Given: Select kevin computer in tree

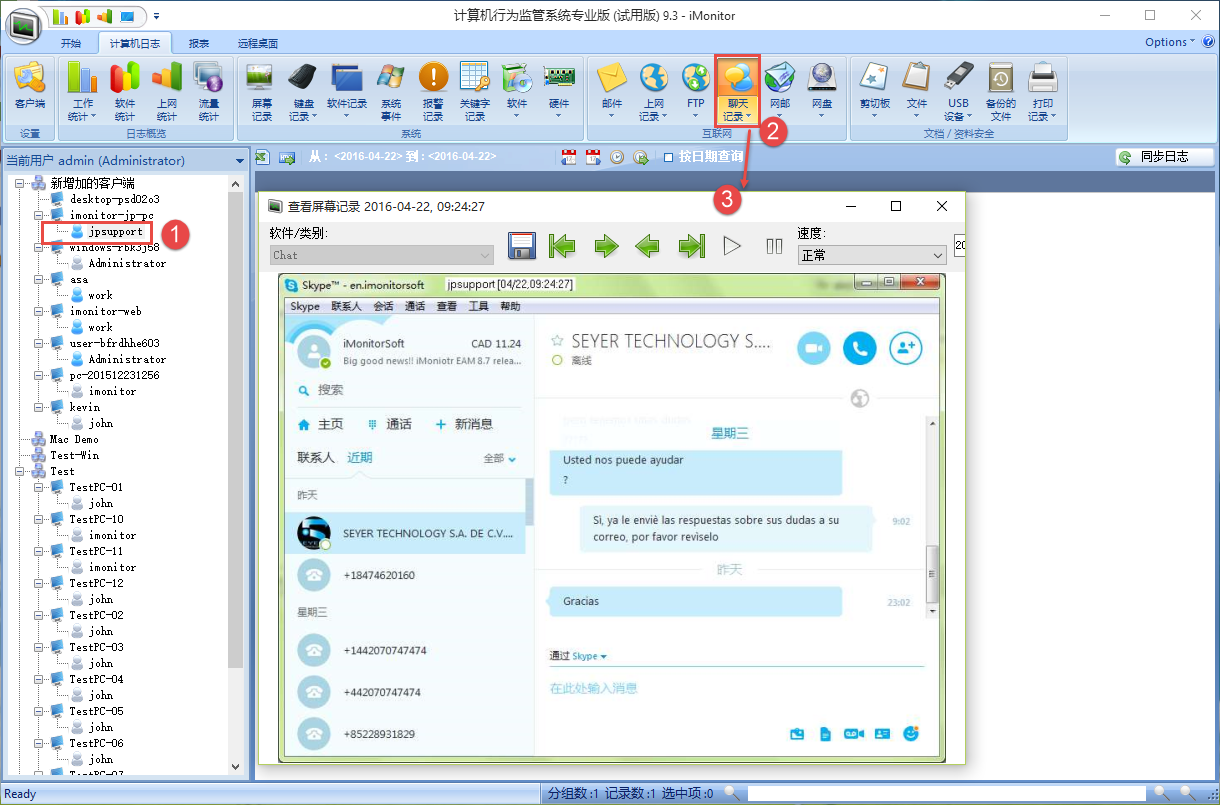Looking at the screenshot, I should [85, 407].
